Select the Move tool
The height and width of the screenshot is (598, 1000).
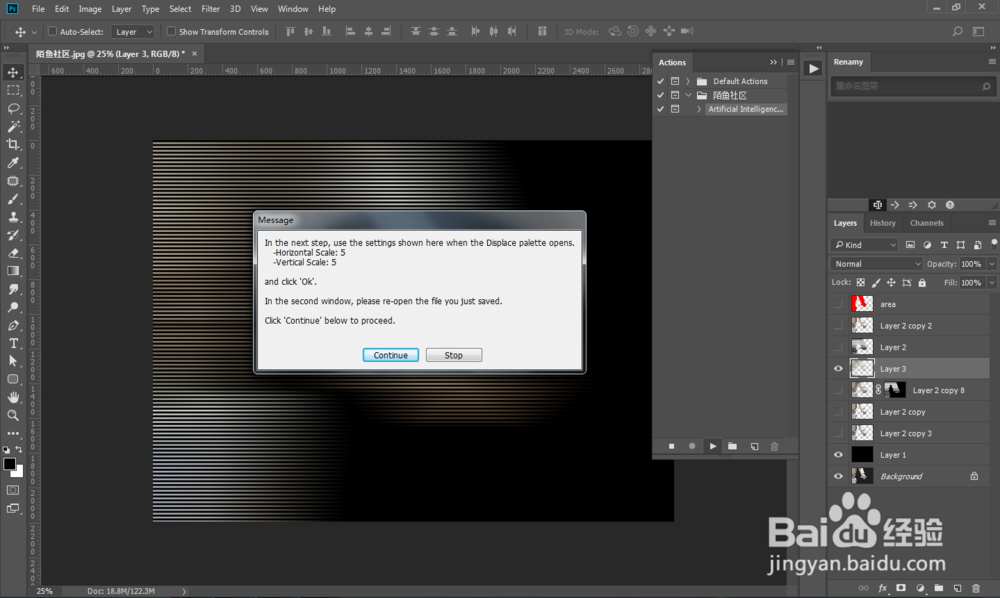point(13,72)
